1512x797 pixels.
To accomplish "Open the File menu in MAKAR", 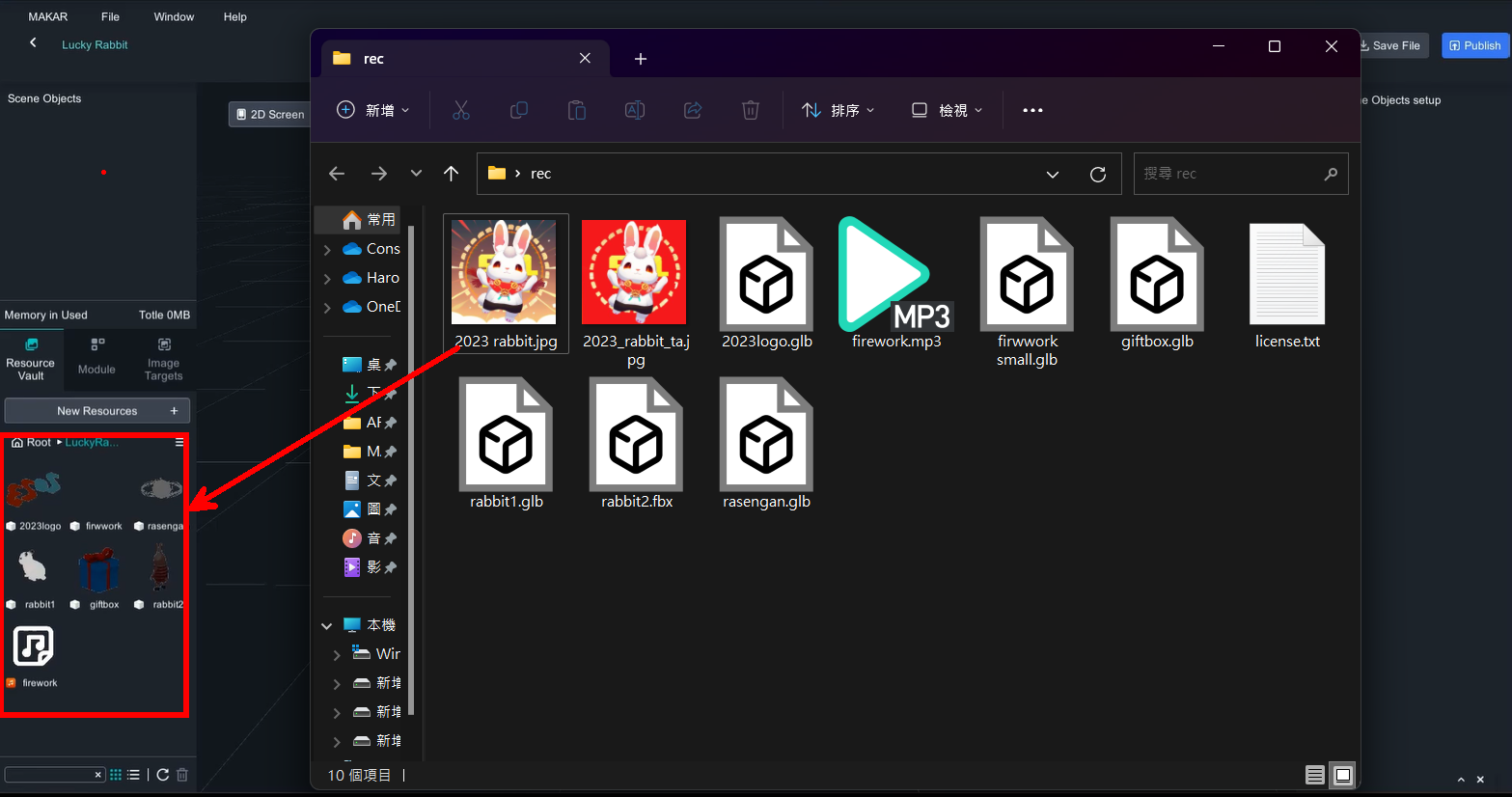I will (110, 16).
